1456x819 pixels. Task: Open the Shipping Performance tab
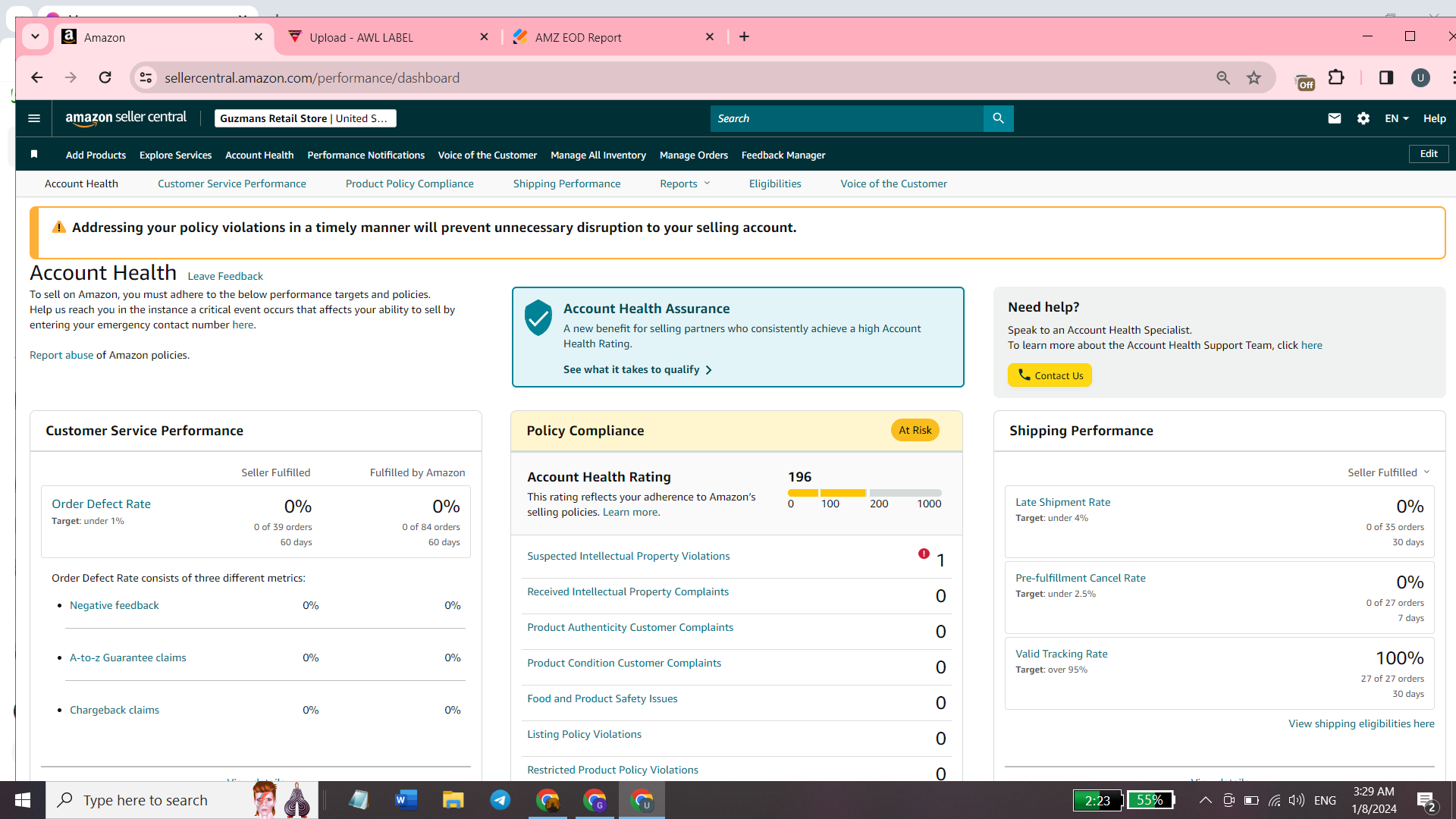tap(566, 184)
